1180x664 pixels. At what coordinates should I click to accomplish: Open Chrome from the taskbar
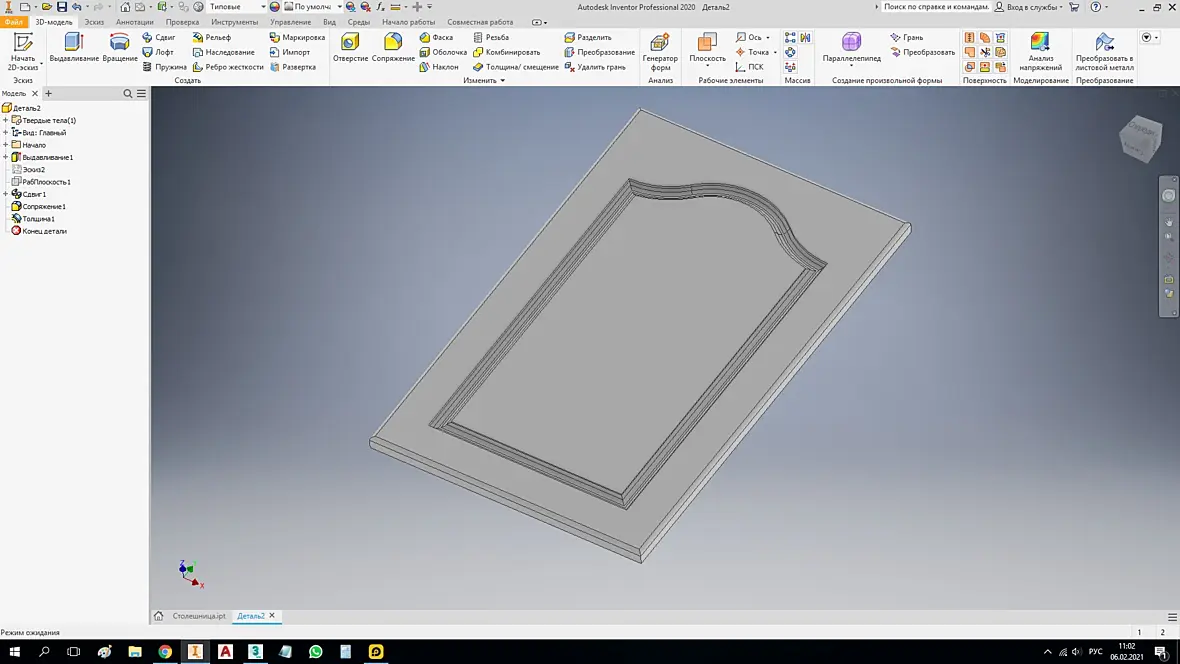tap(165, 651)
